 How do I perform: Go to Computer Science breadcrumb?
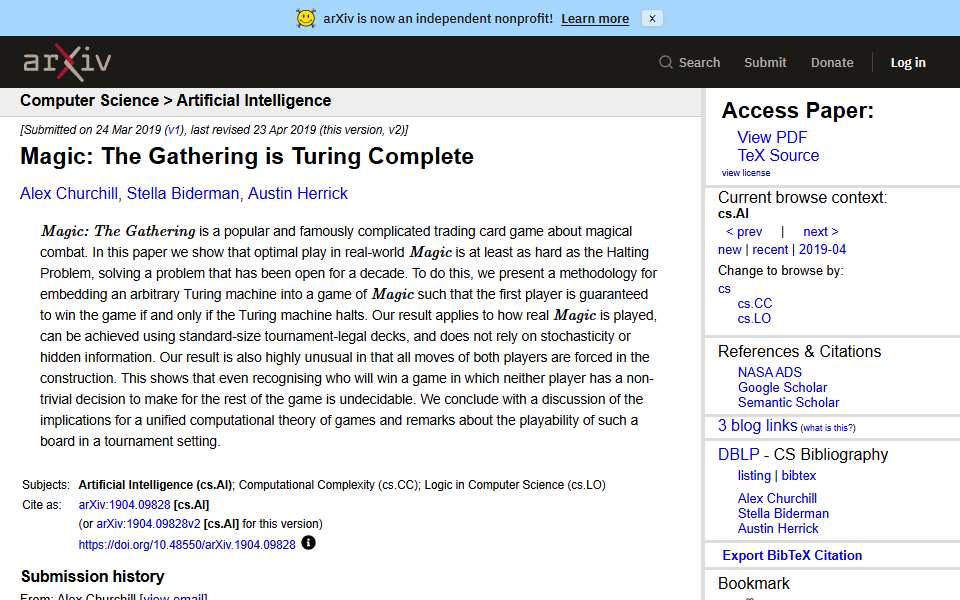point(89,100)
